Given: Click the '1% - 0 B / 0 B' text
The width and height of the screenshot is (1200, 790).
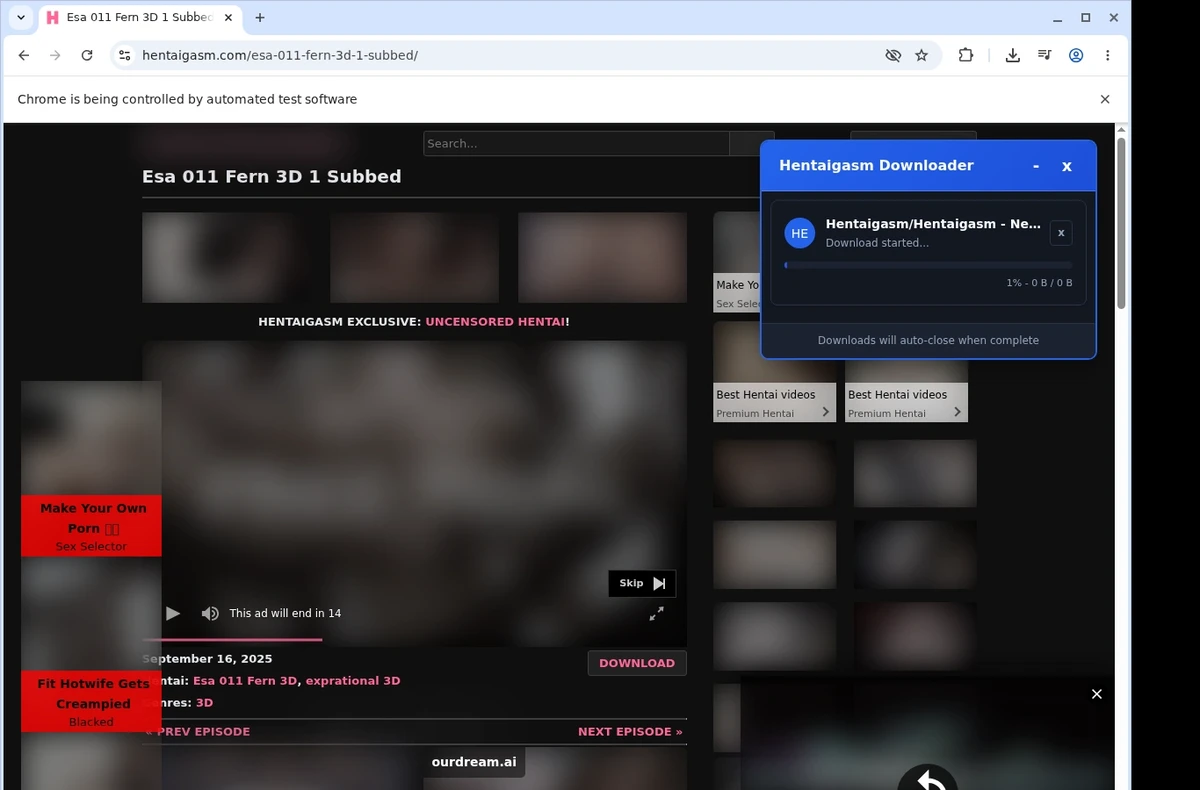Looking at the screenshot, I should tap(1039, 283).
